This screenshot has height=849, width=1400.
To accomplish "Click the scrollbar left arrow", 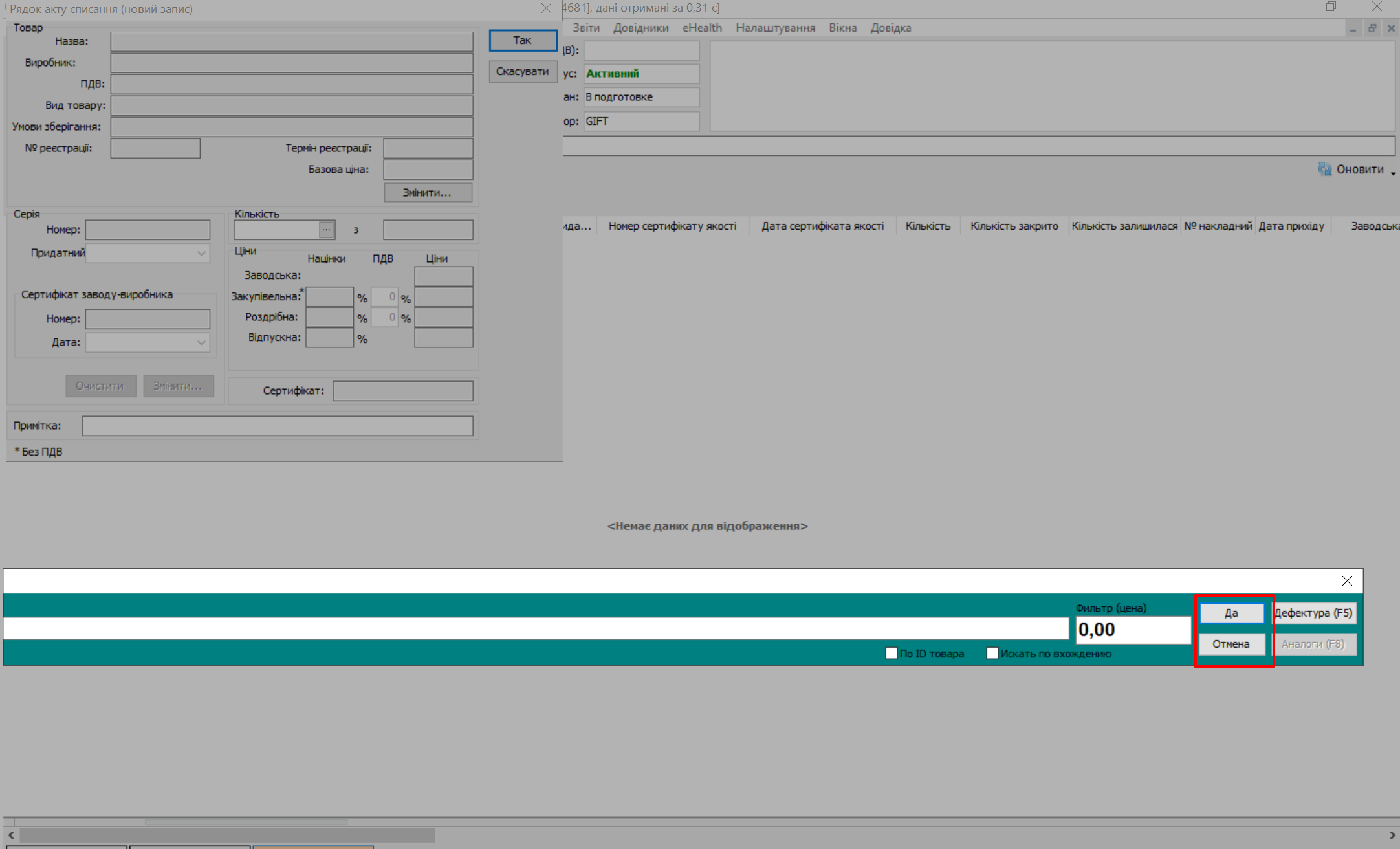I will pyautogui.click(x=11, y=835).
